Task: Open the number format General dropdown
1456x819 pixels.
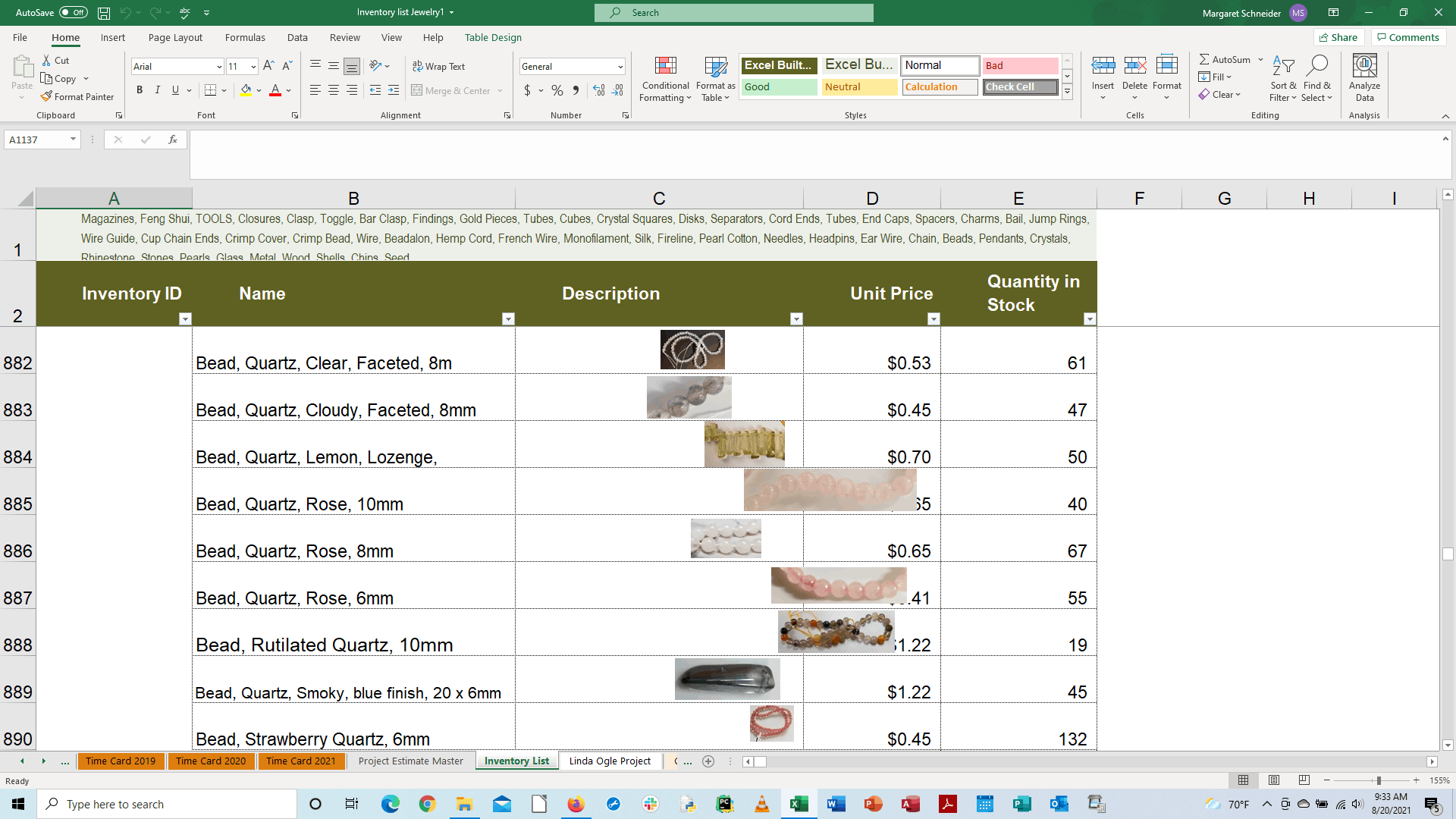Action: pos(620,67)
